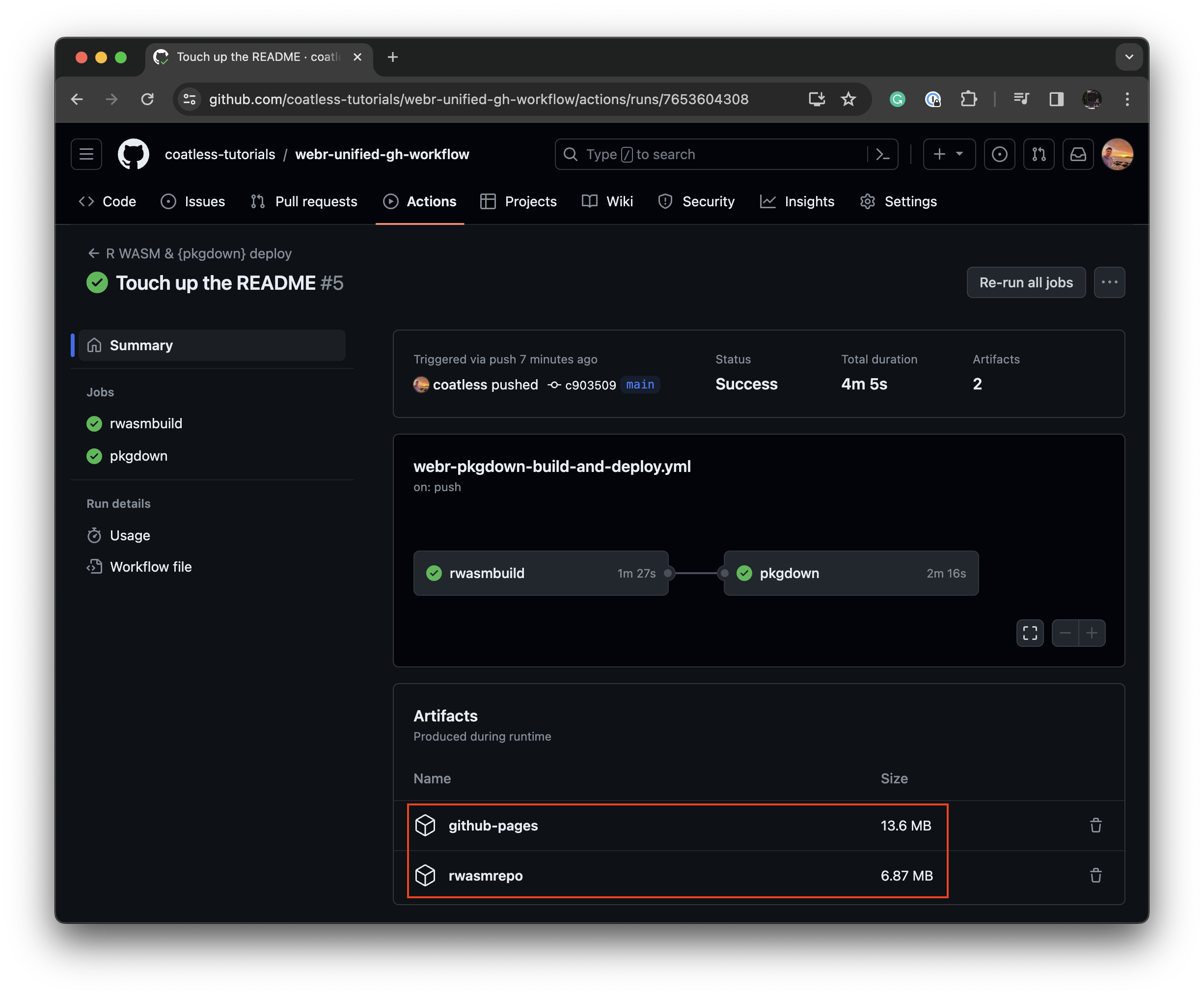Click the fullscreen workflow graph icon
The width and height of the screenshot is (1204, 996).
point(1030,633)
